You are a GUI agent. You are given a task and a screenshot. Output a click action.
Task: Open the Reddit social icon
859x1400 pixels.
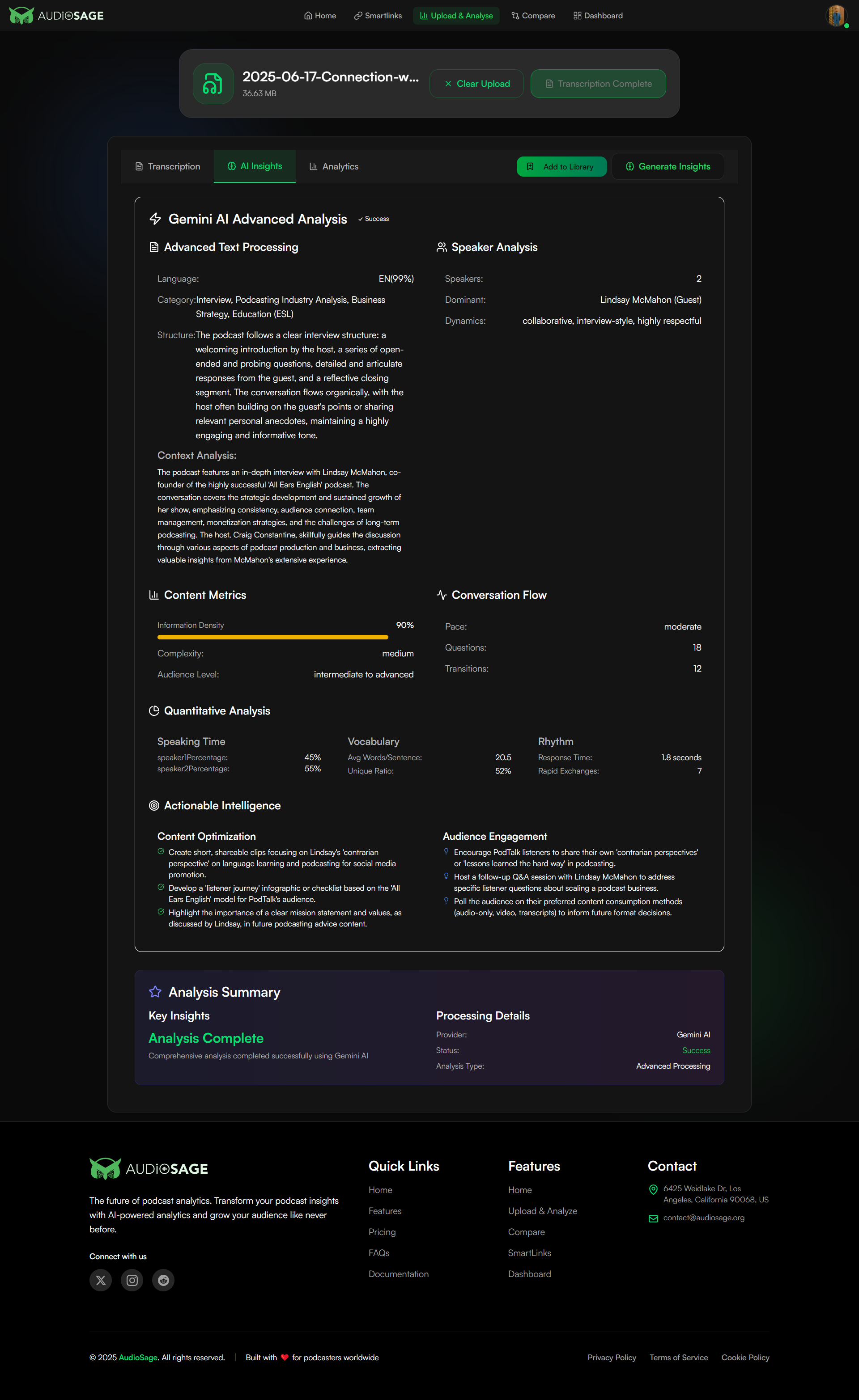pyautogui.click(x=163, y=1280)
